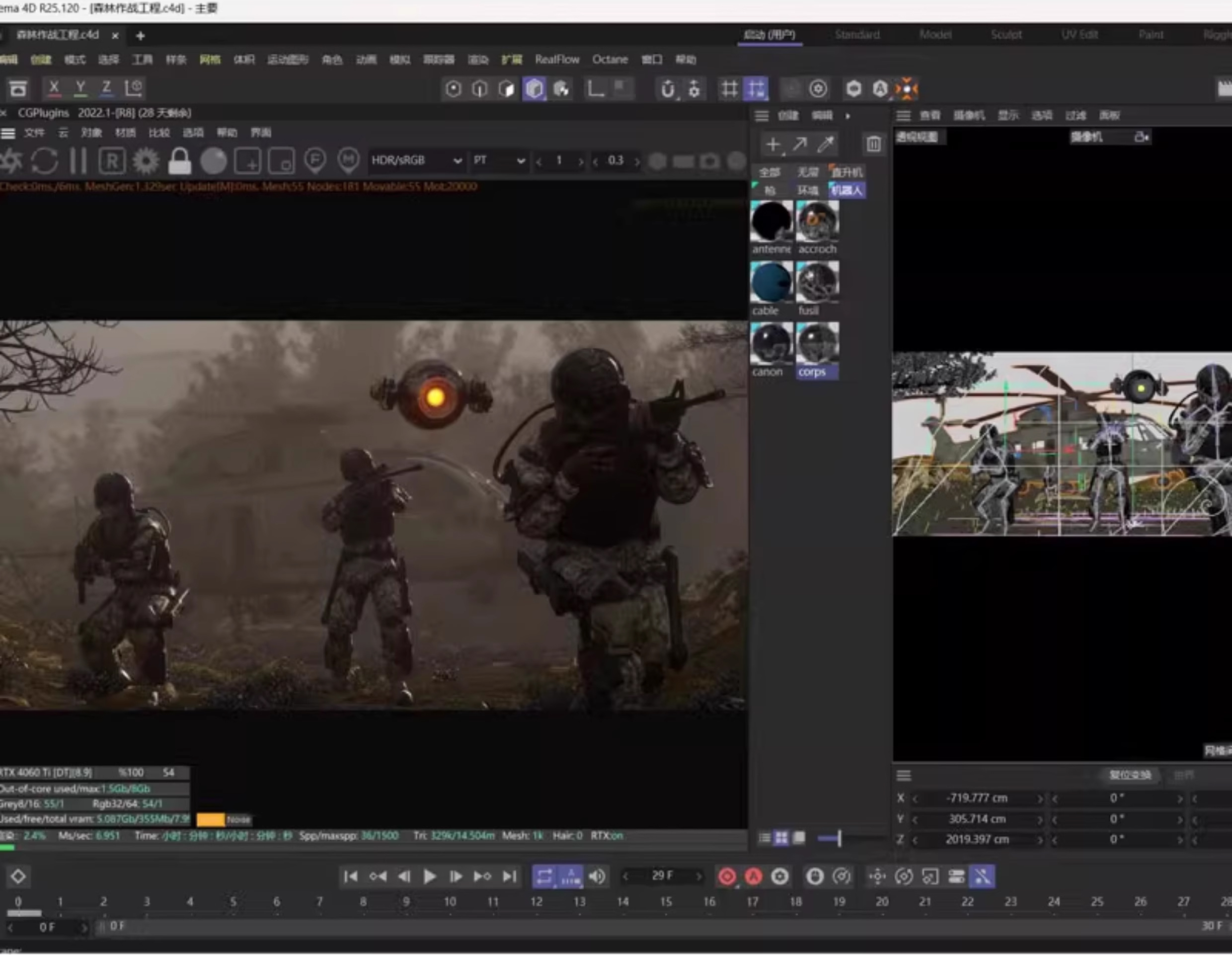The image size is (1232, 955).
Task: Click the create new material plus icon
Action: pos(773,145)
